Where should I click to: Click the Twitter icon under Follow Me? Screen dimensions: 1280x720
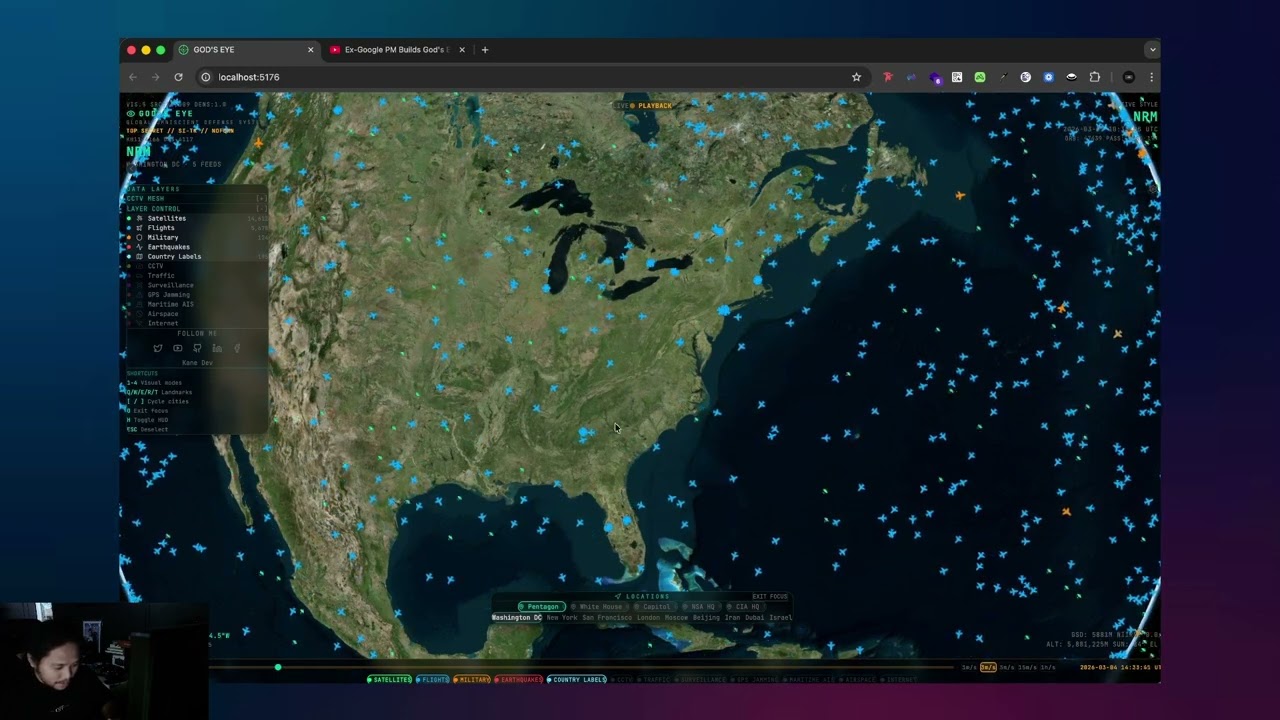point(157,348)
